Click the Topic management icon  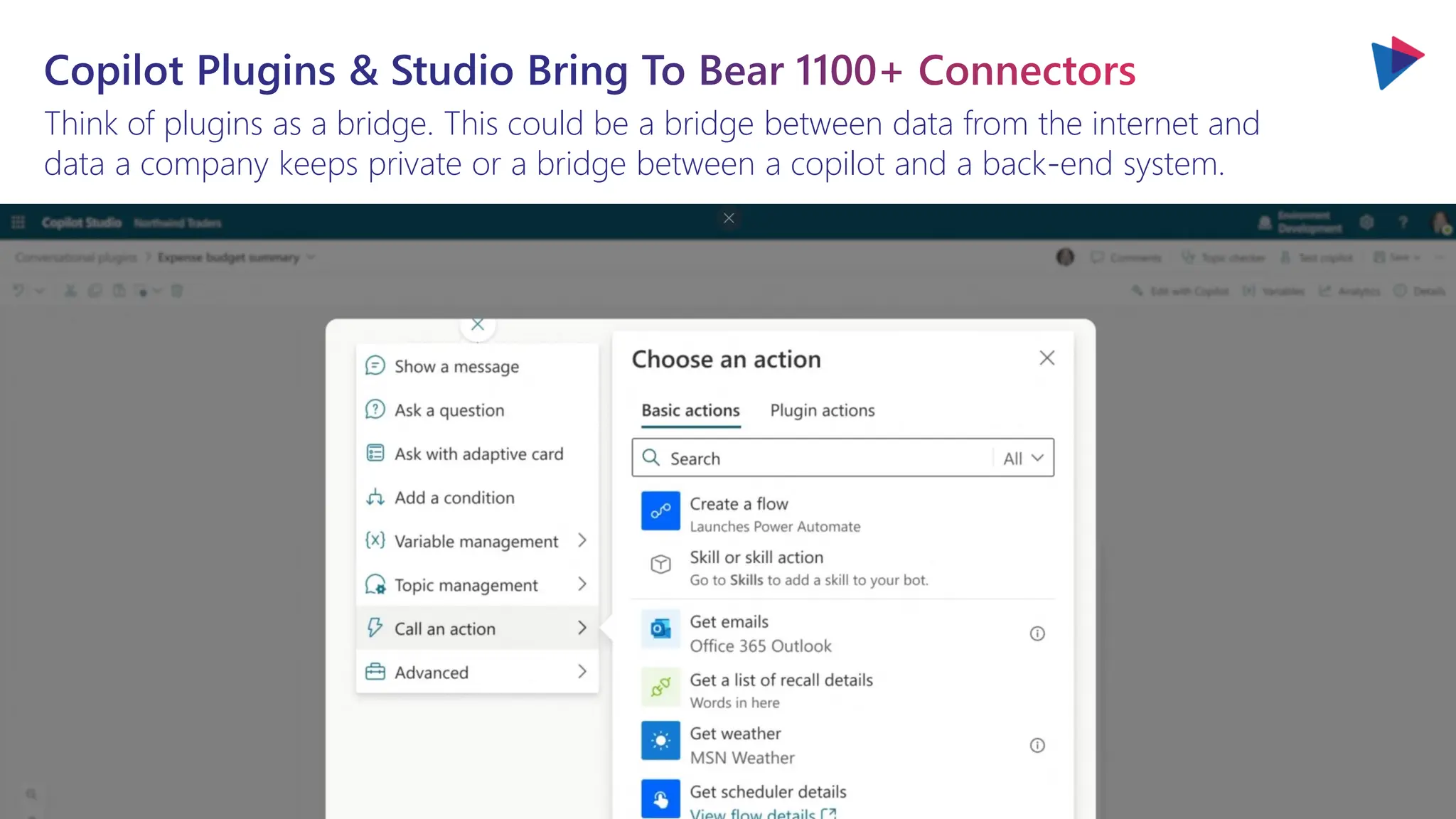pos(375,584)
